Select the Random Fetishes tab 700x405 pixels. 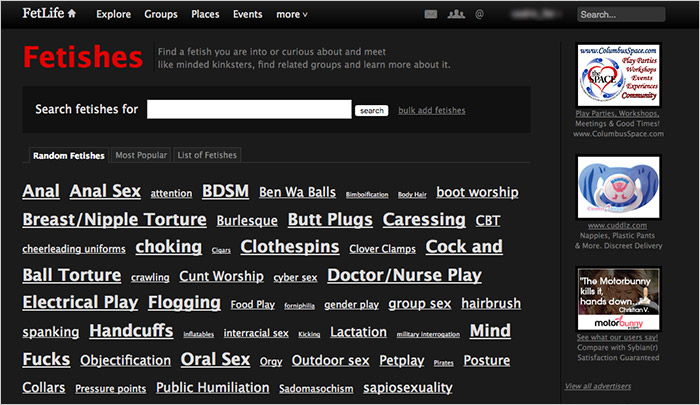point(68,156)
